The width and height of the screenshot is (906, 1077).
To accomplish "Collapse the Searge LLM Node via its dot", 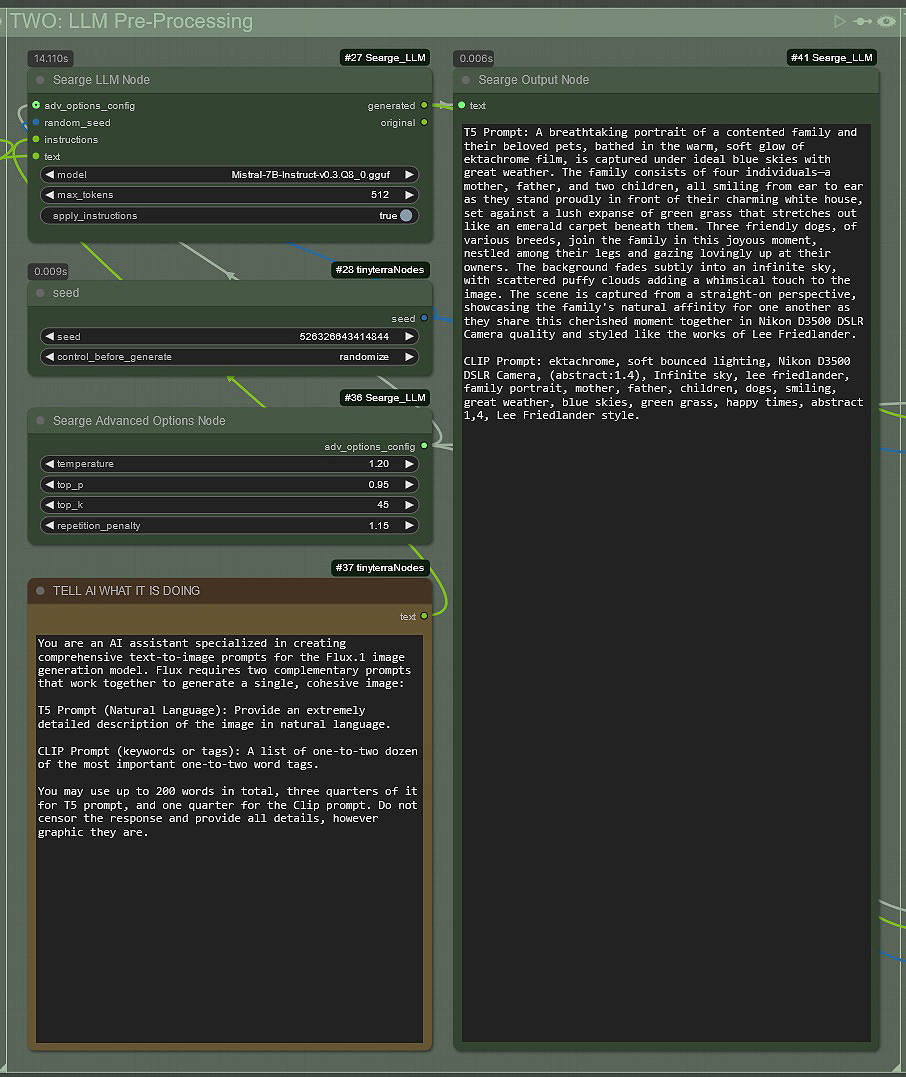I will pos(41,80).
